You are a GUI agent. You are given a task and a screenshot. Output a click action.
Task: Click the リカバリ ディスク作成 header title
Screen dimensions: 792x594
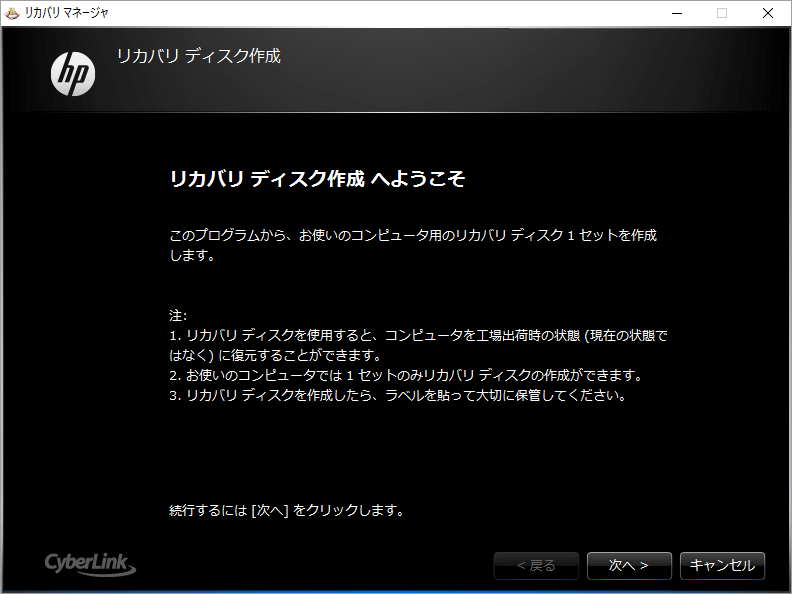(198, 56)
